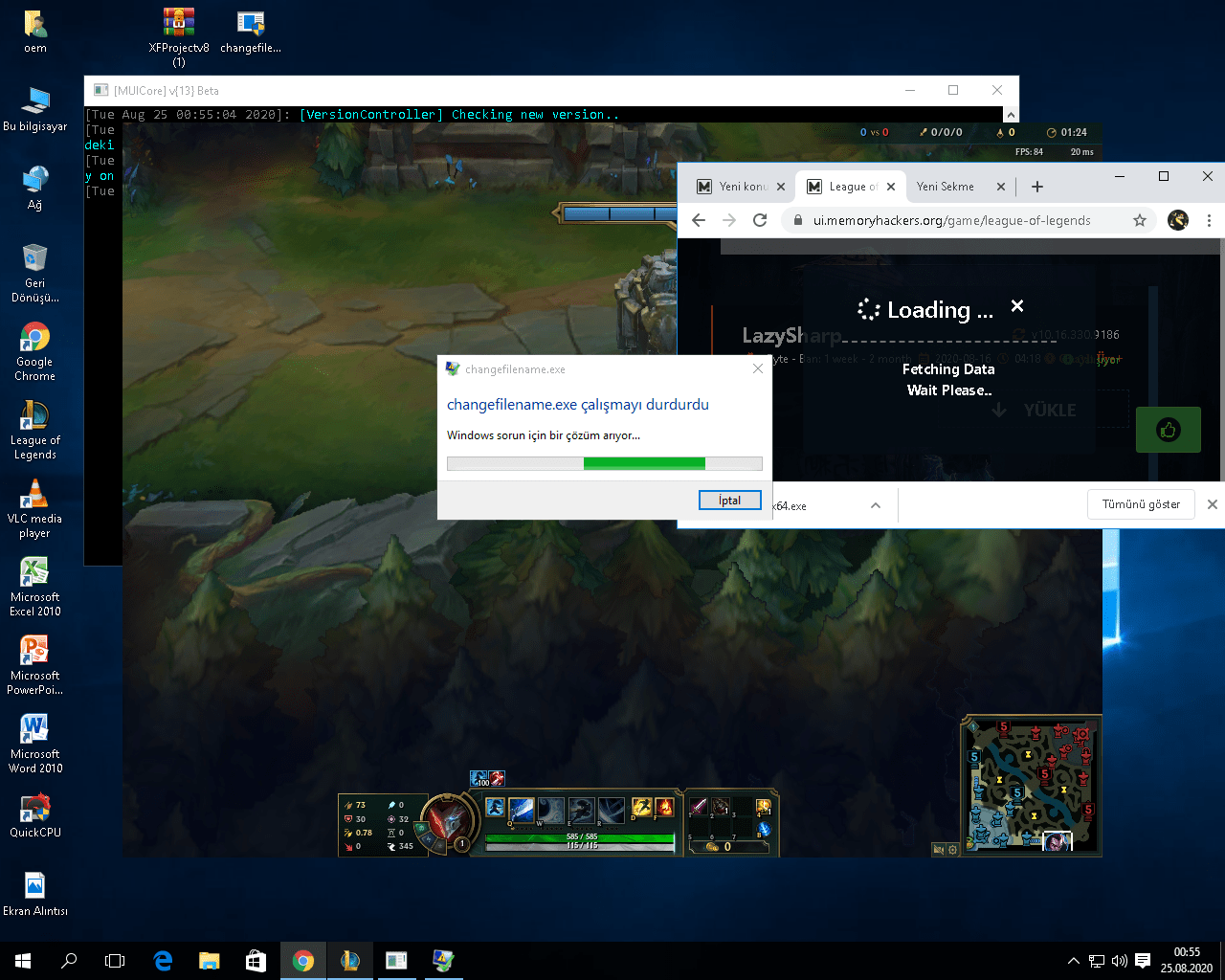Screen dimensions: 1225x980
Task: Open Task View on the taskbar
Action: click(115, 961)
